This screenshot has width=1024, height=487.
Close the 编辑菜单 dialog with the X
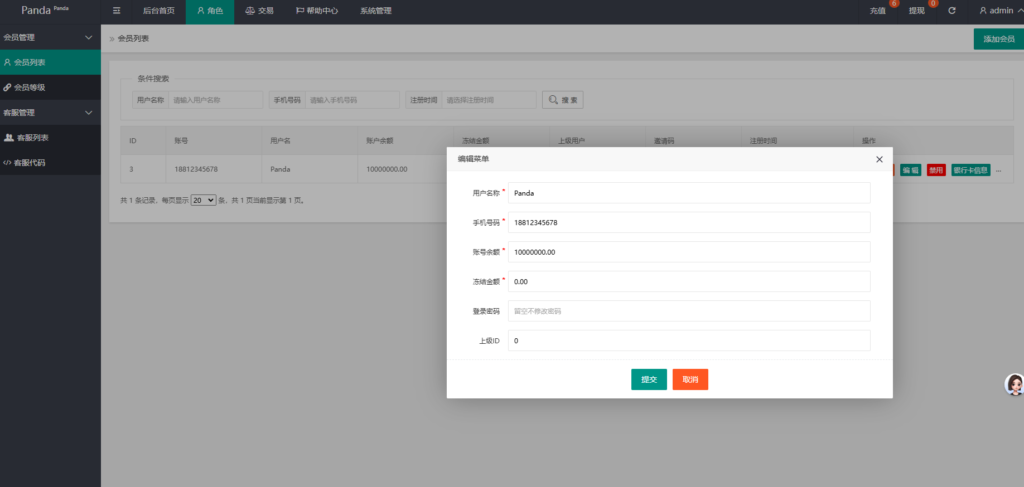coord(879,159)
